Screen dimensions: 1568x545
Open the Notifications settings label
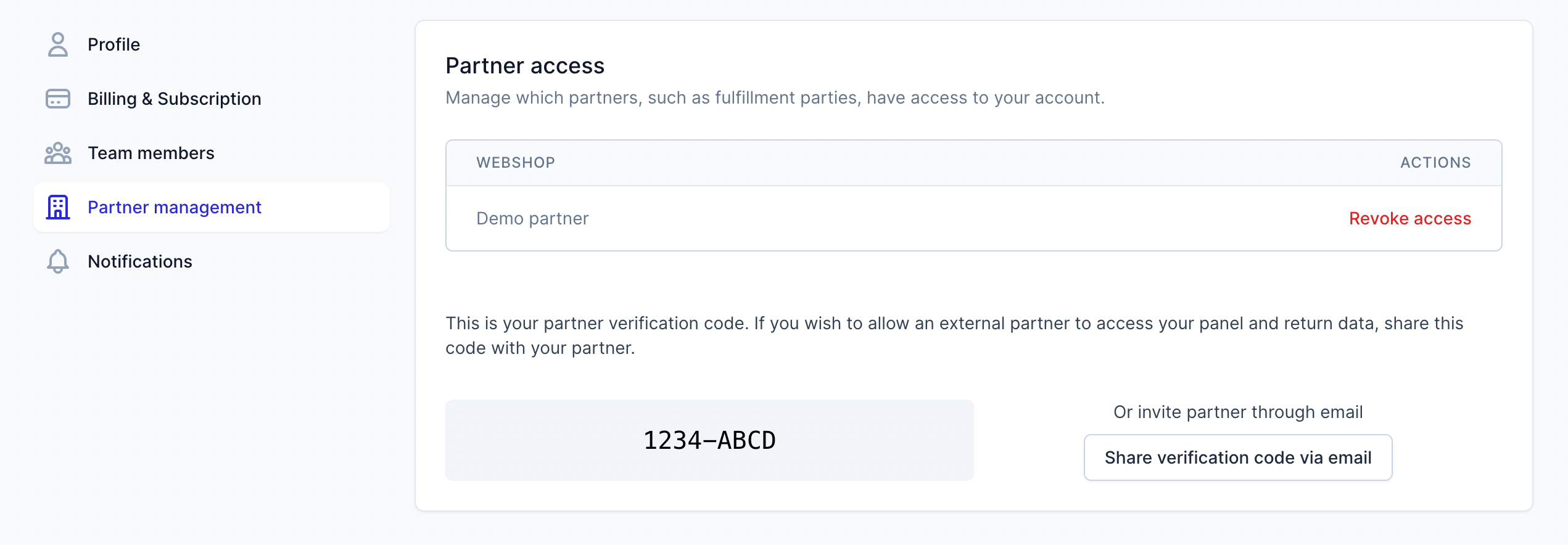139,261
